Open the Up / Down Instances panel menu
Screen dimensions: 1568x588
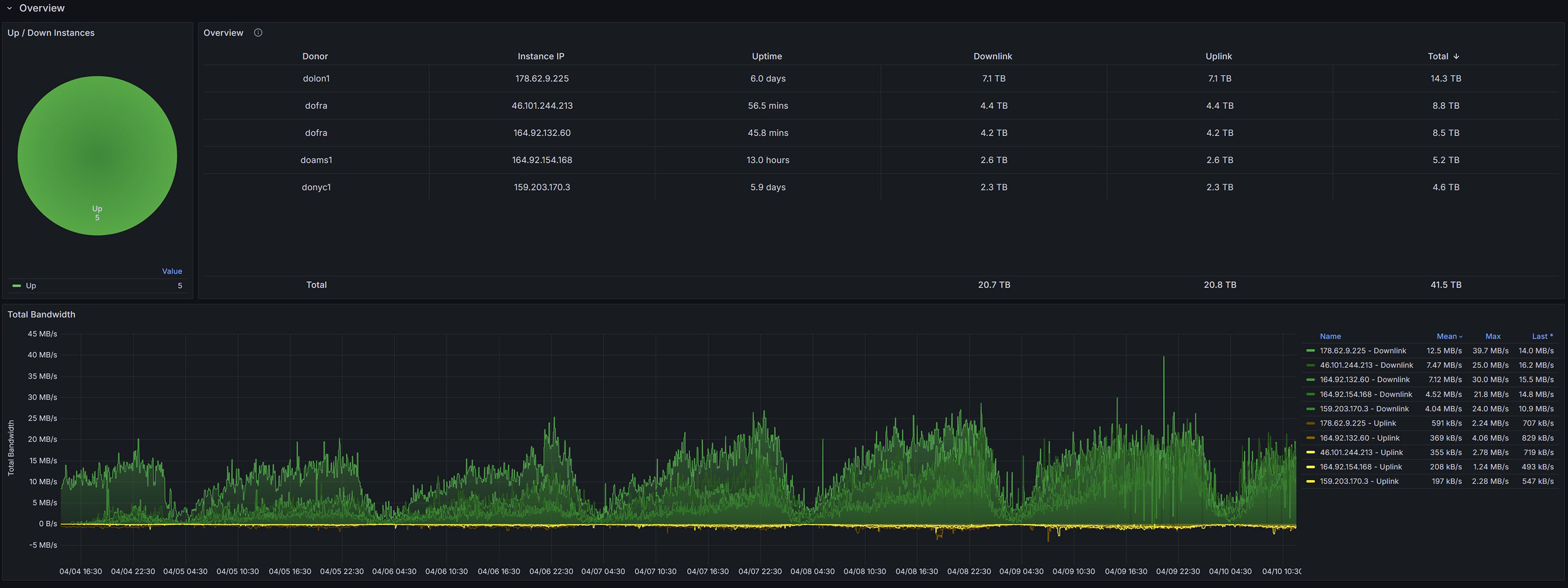[x=51, y=33]
